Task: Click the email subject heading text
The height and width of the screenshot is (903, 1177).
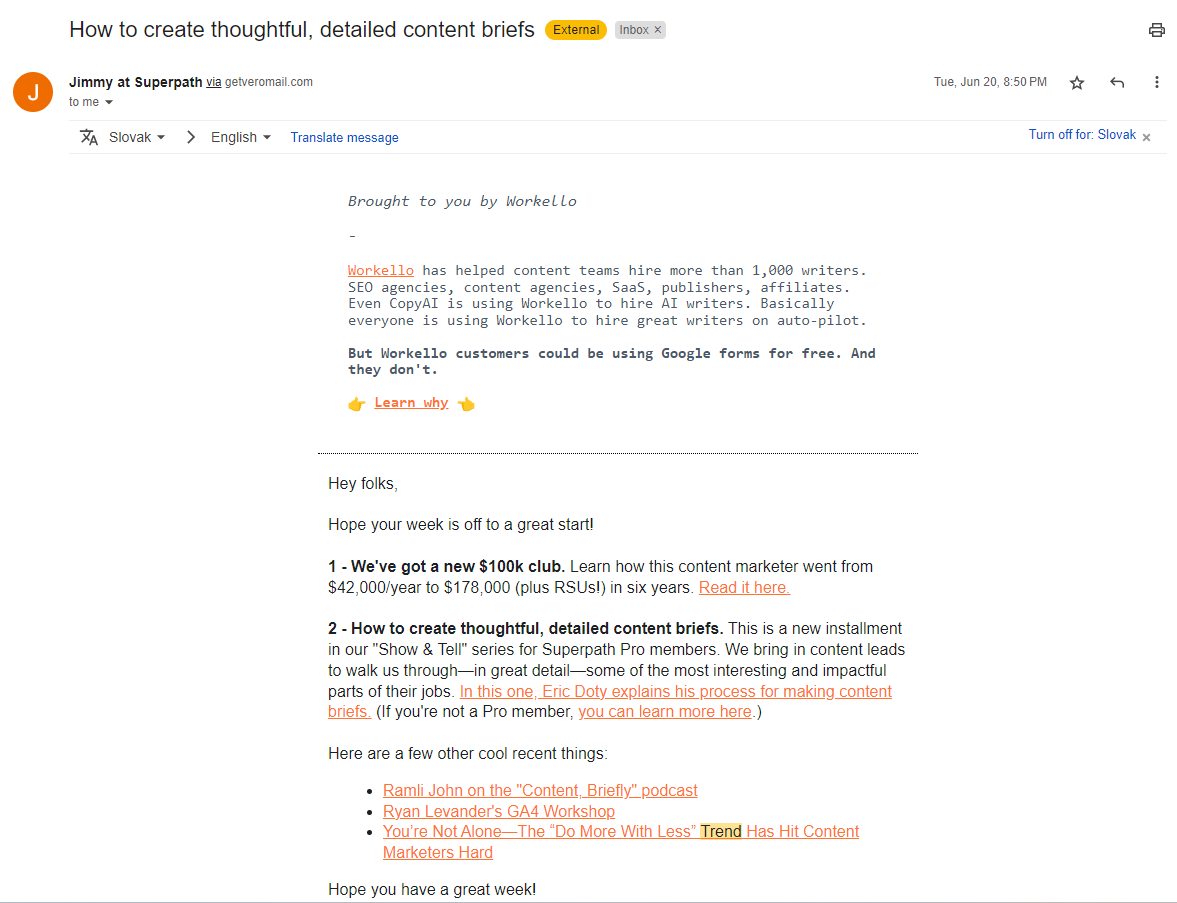Action: coord(302,30)
